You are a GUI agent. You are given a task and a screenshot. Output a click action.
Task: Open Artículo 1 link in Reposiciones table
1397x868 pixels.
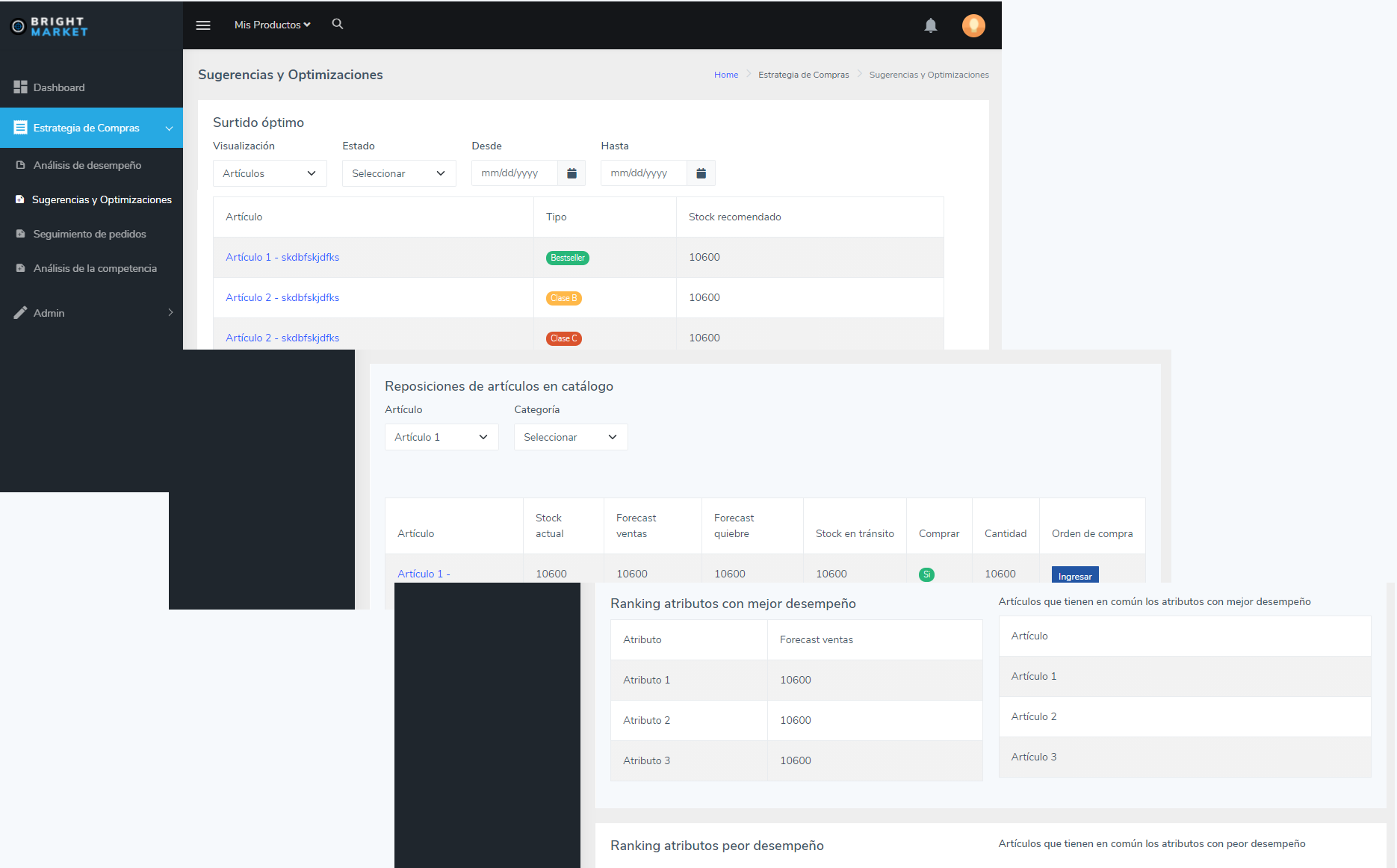(x=424, y=574)
